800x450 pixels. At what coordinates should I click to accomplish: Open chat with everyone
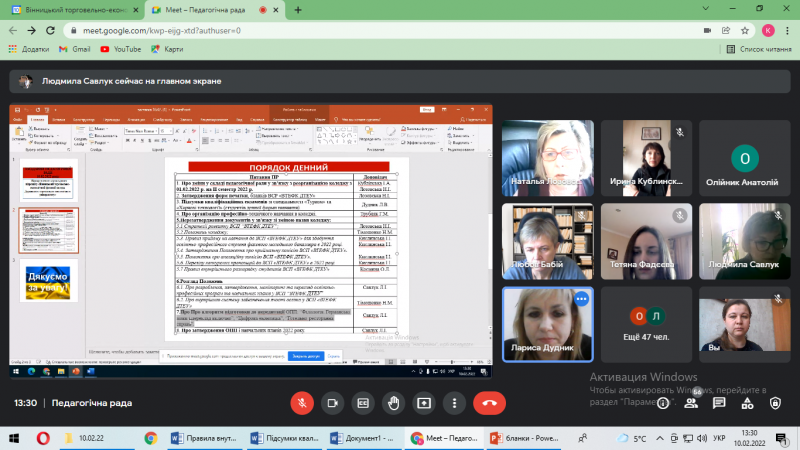pyautogui.click(x=719, y=403)
